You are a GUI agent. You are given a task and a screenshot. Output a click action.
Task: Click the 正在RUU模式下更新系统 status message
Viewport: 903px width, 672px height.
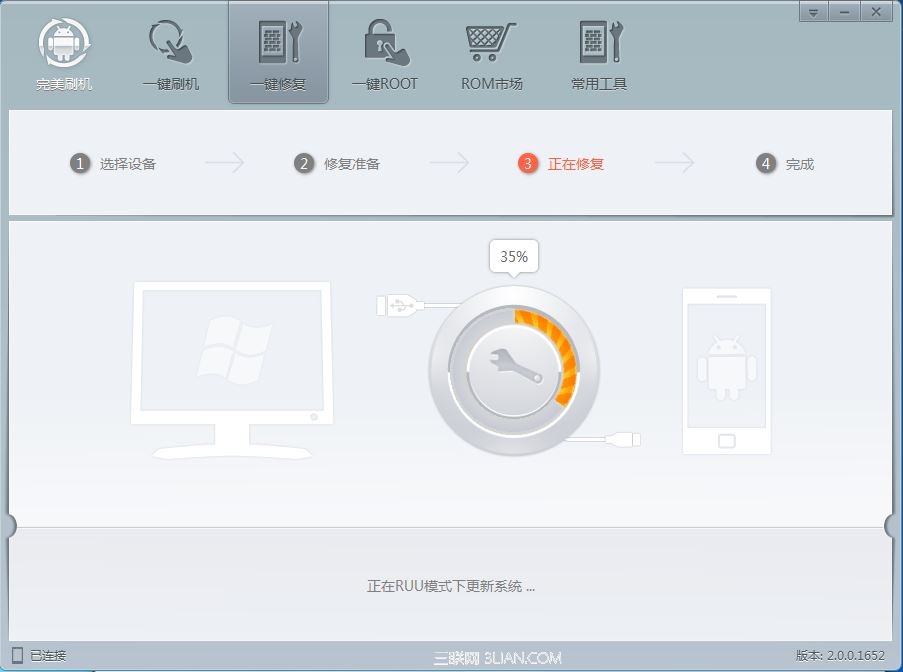(x=451, y=586)
